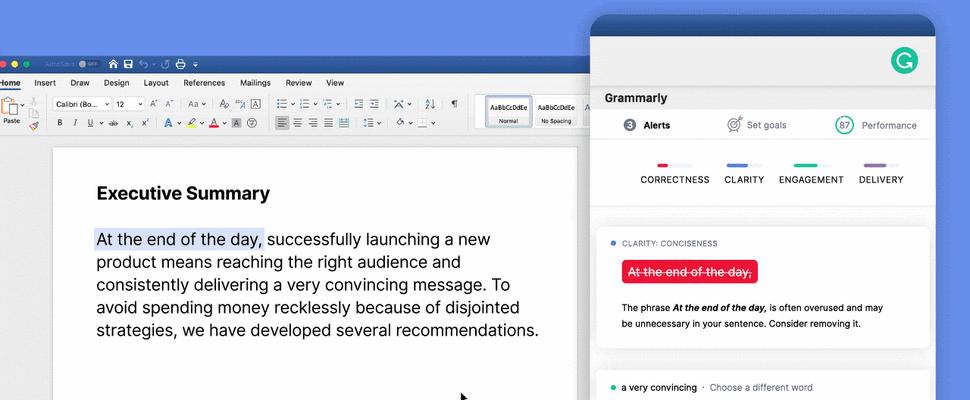970x400 pixels.
Task: Toggle bold formatting
Action: pos(60,123)
